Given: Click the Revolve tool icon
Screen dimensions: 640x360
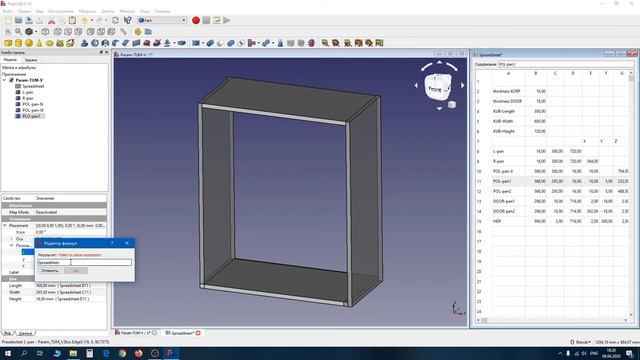Looking at the screenshot, I should 95,43.
